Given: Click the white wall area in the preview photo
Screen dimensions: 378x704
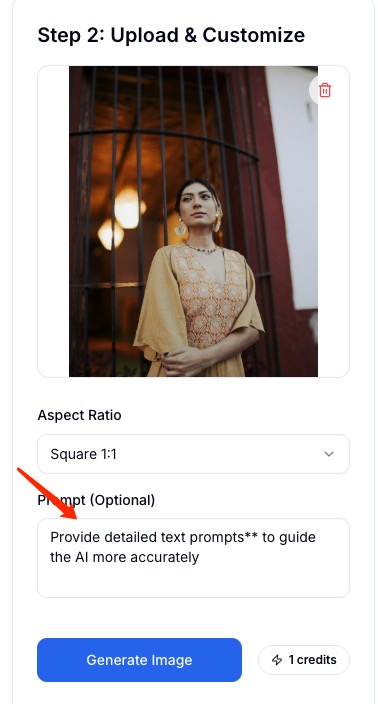Looking at the screenshot, I should 292,180.
